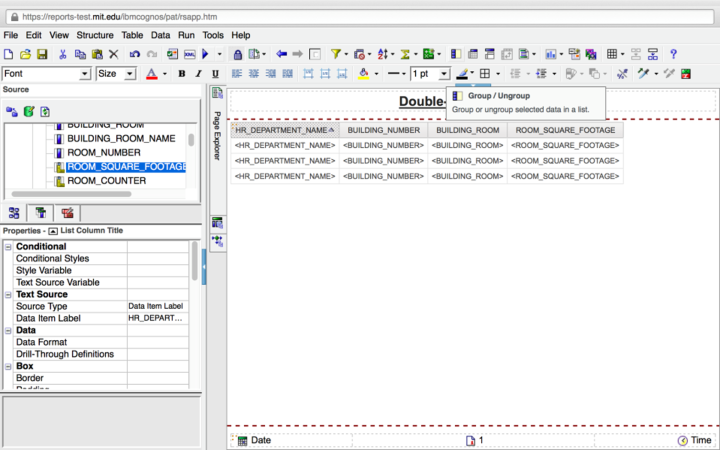The image size is (720, 450).
Task: Click the Undo icon in toolbar
Action: tap(132, 54)
